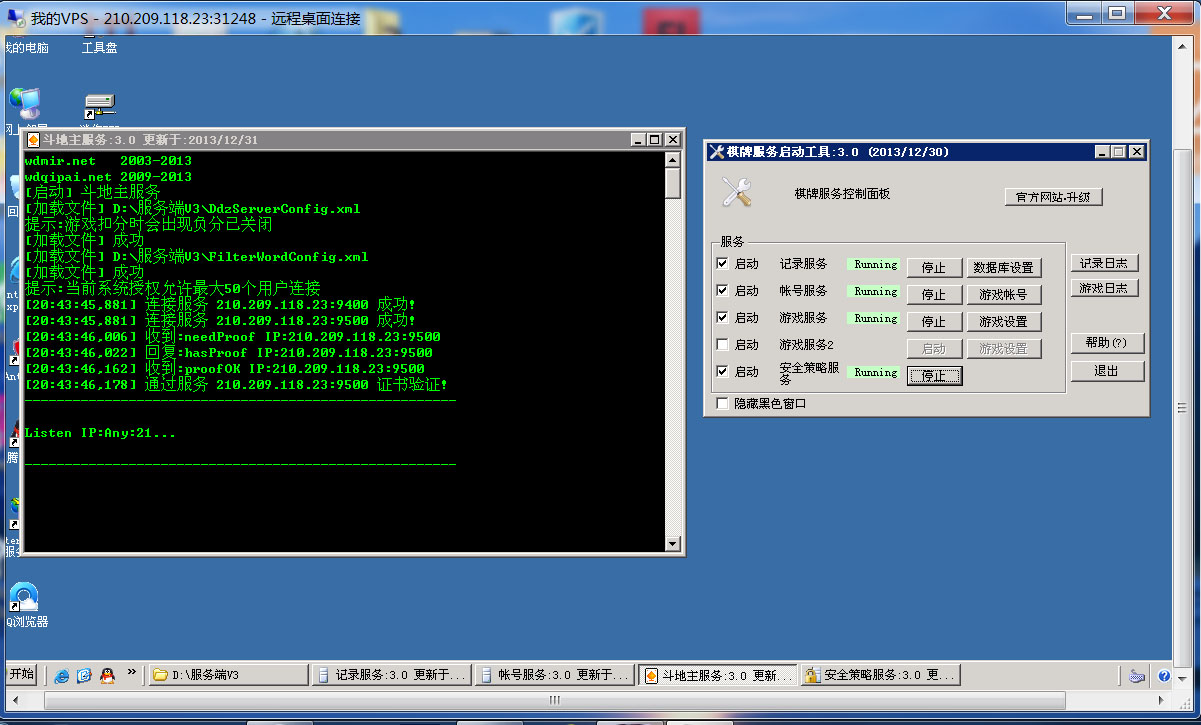Image resolution: width=1201 pixels, height=725 pixels.
Task: Switch to 记录服务 taskbar window
Action: [x=391, y=676]
